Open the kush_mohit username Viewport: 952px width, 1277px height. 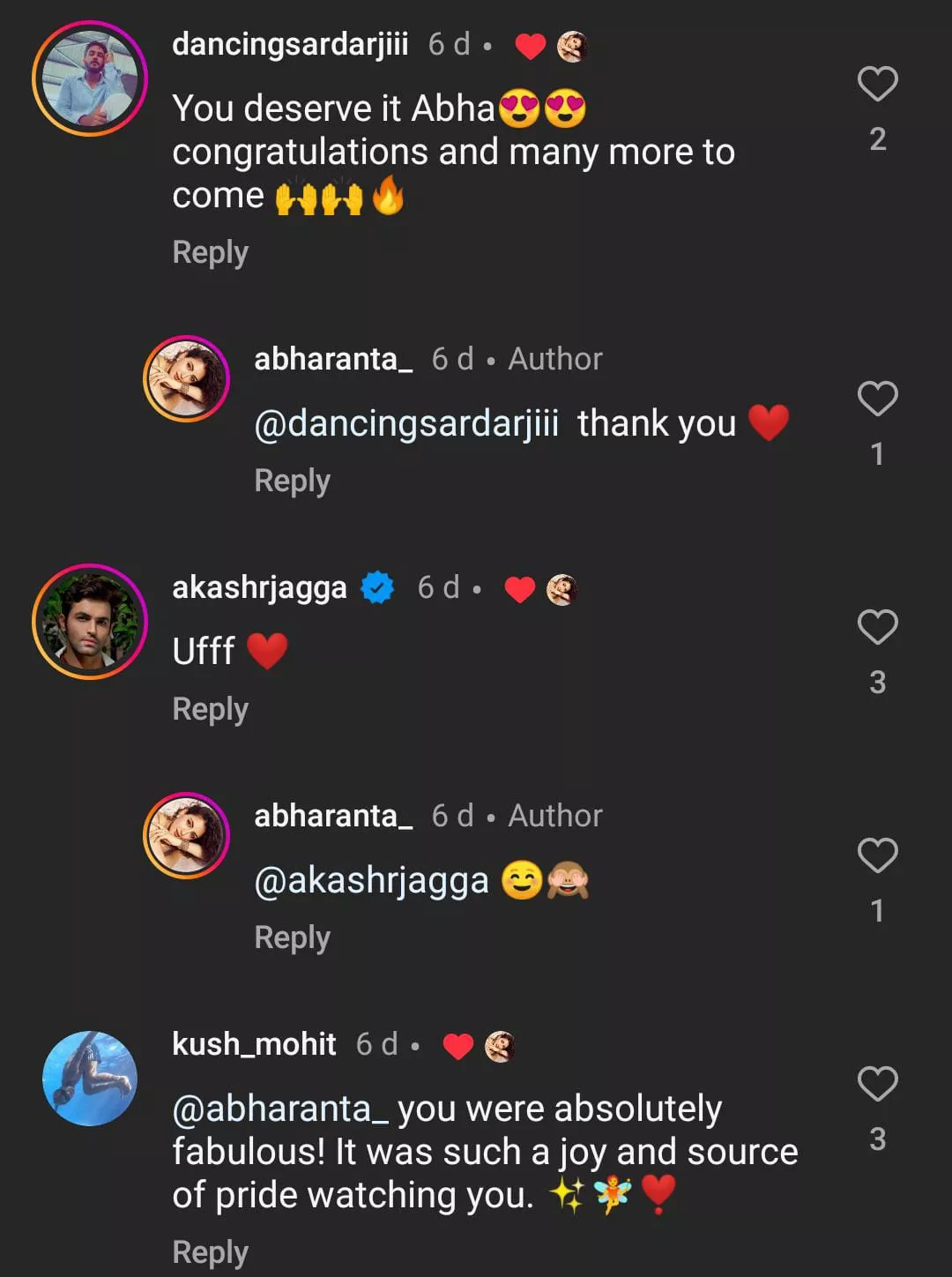coord(254,1044)
